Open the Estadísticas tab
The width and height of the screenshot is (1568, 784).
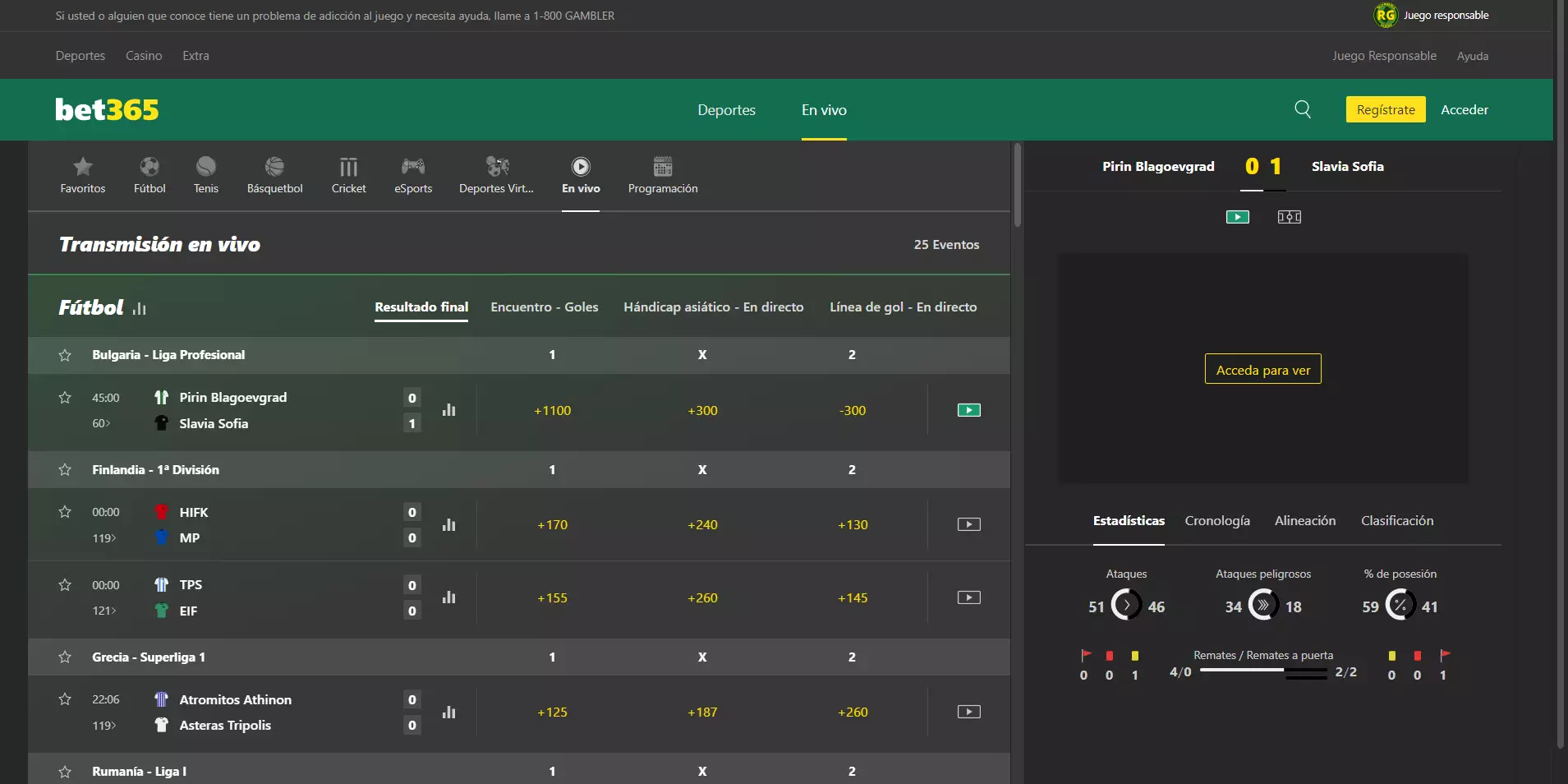1129,521
